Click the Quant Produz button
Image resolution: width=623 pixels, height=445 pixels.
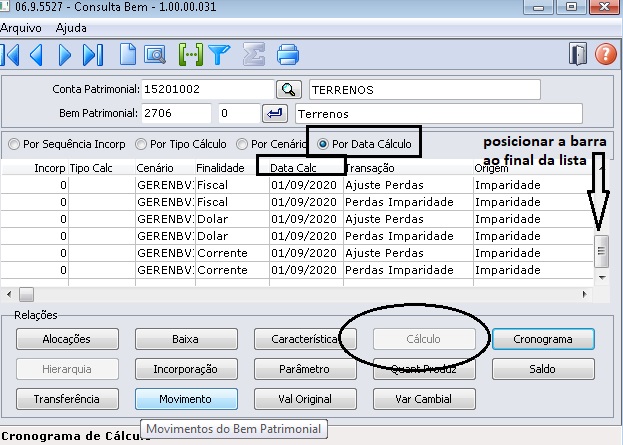(x=424, y=369)
